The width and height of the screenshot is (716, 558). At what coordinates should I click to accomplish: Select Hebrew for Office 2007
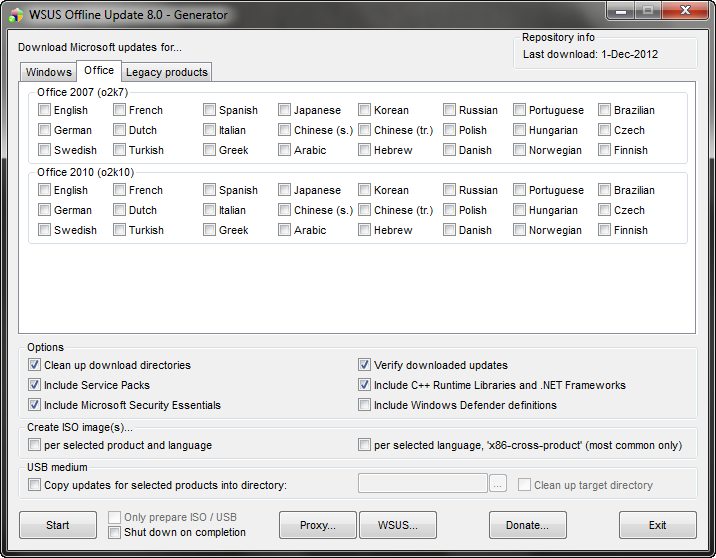(364, 150)
